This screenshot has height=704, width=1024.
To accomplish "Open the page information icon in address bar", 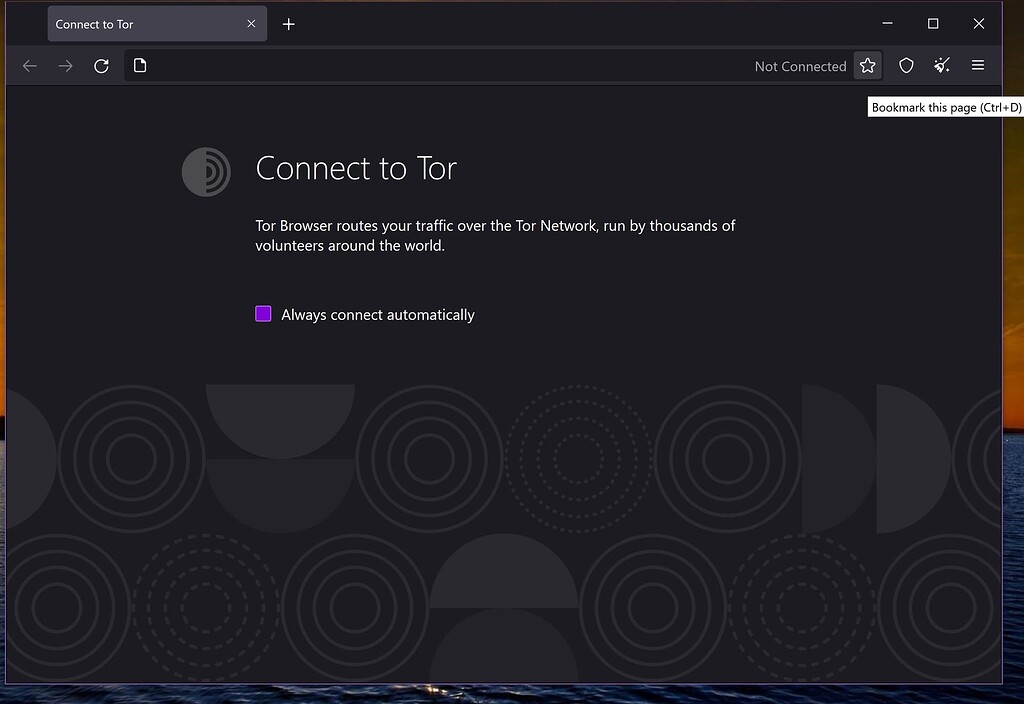I will (x=139, y=65).
